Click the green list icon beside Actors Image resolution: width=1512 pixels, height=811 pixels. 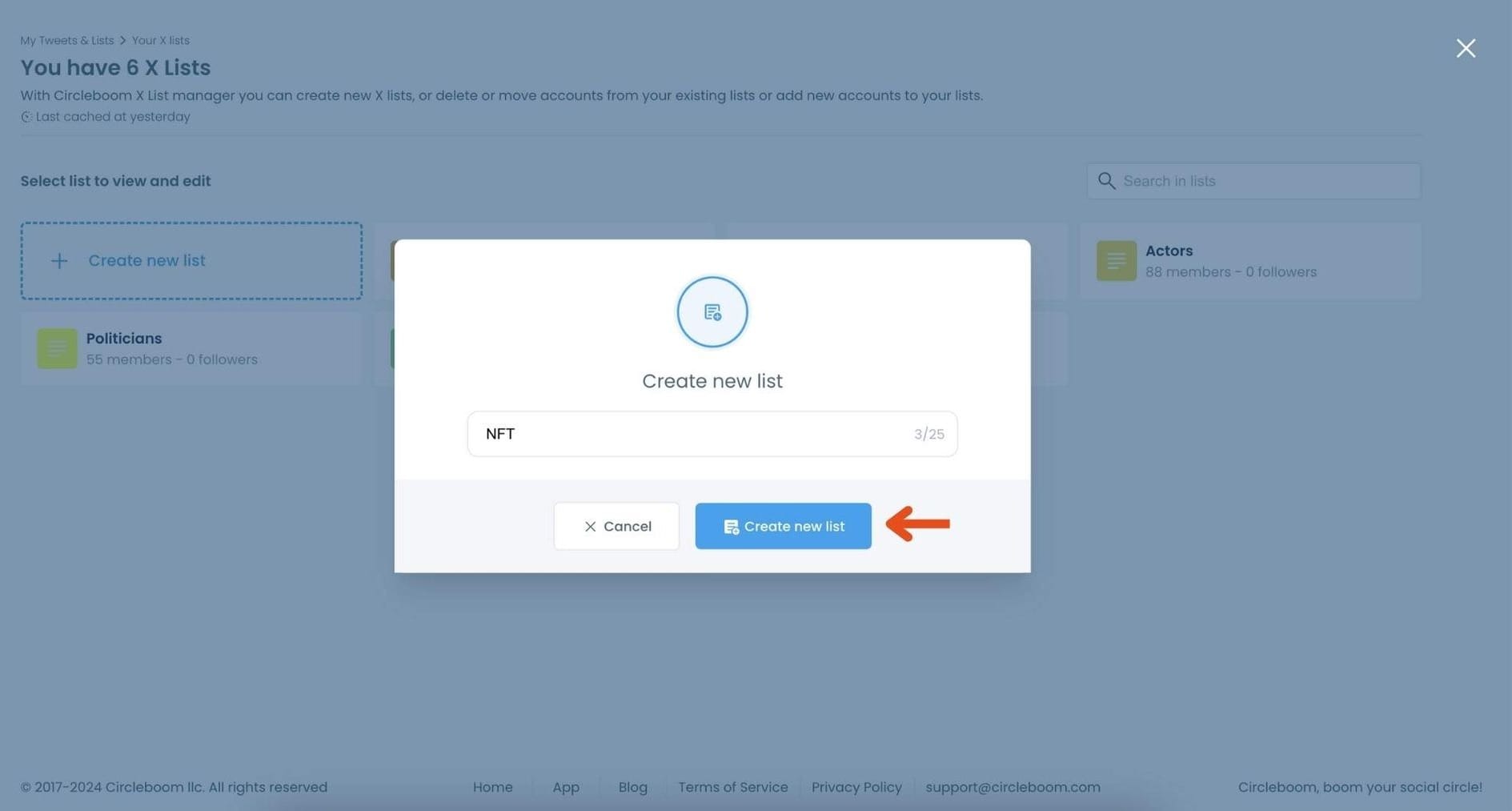[1115, 260]
